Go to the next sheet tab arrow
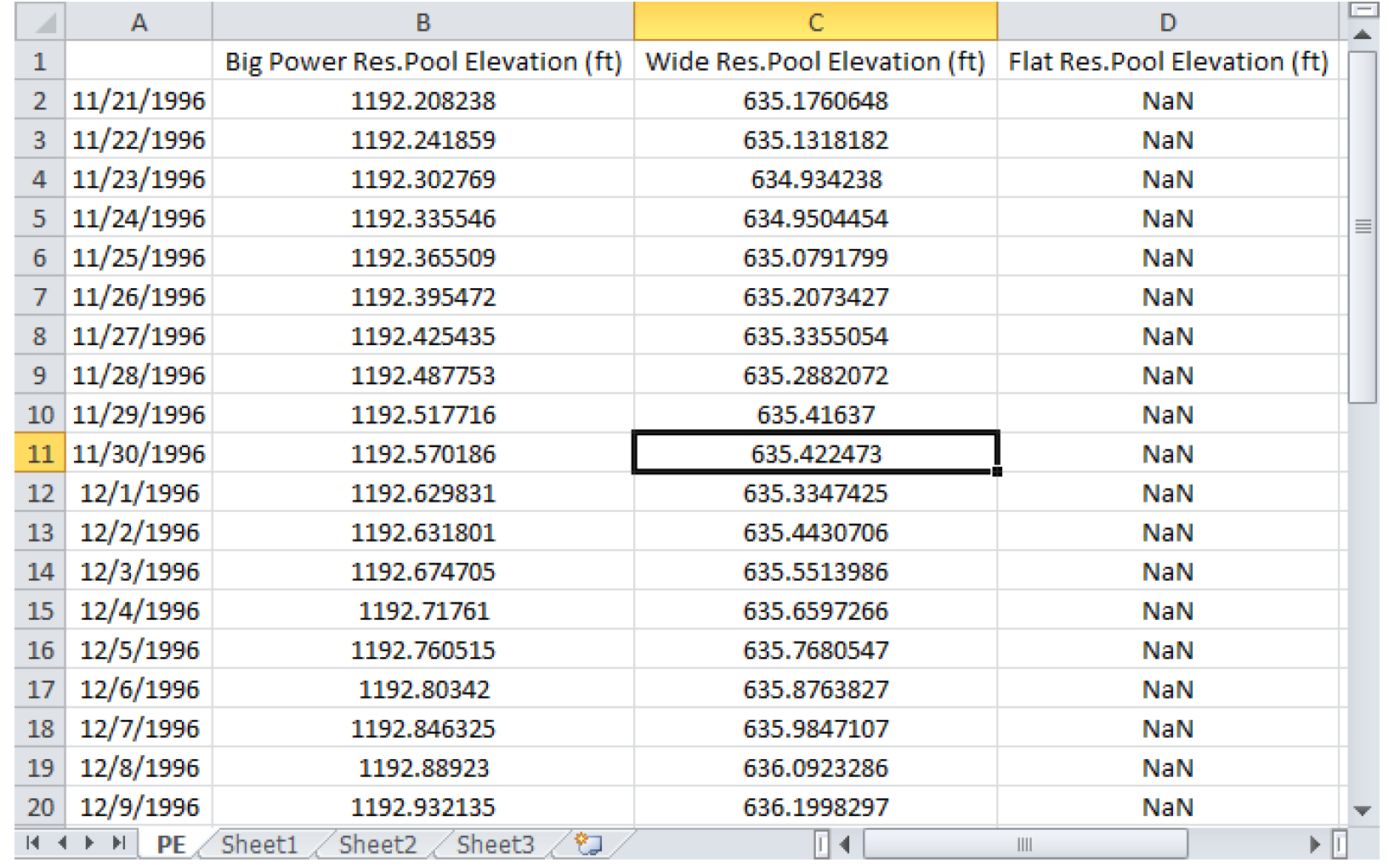The width and height of the screenshot is (1389, 868). click(90, 842)
